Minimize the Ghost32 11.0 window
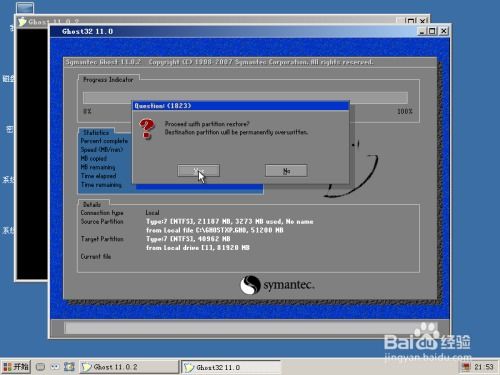 pyautogui.click(x=422, y=31)
